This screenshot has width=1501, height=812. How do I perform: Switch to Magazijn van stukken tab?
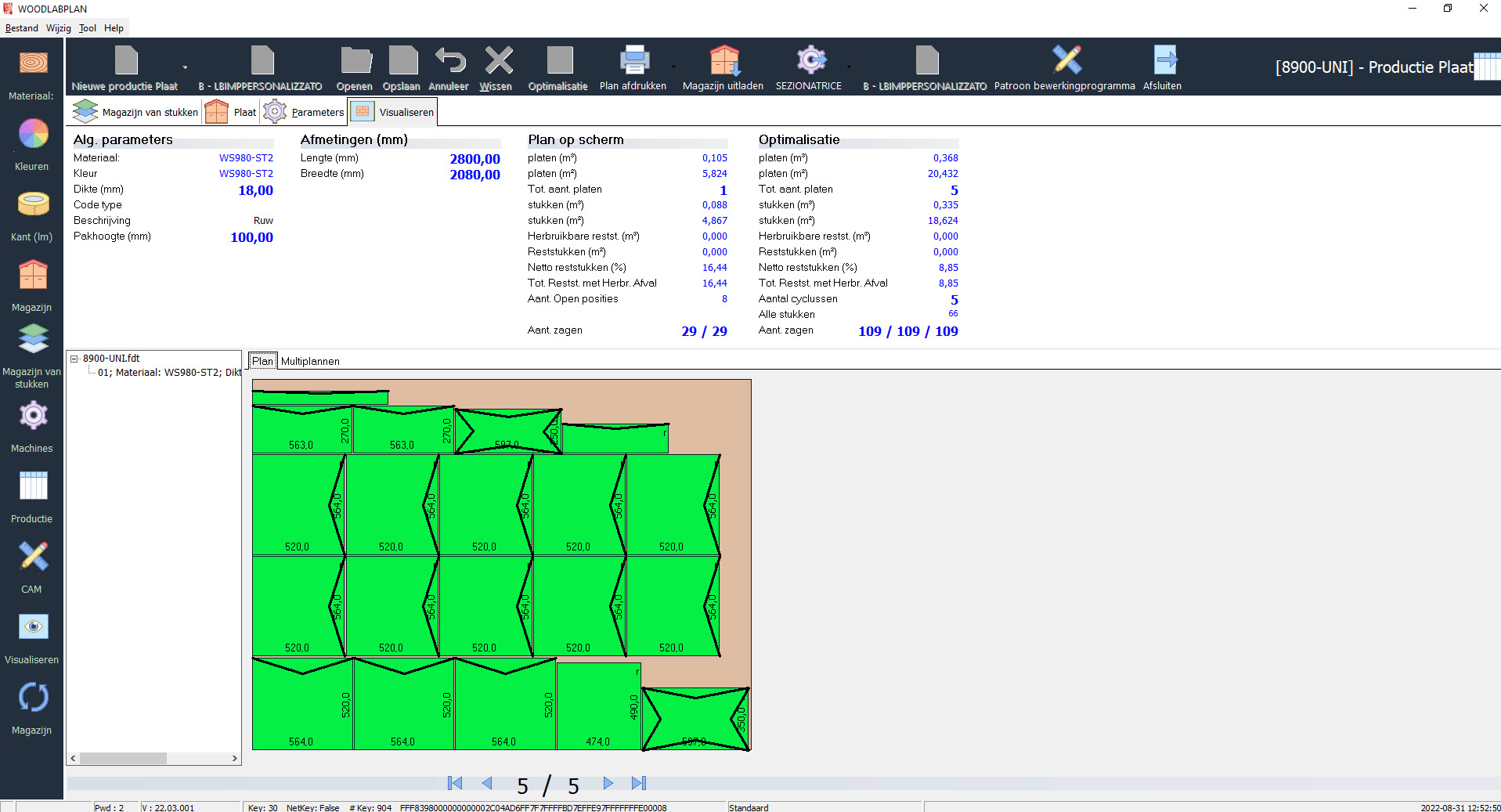[136, 112]
